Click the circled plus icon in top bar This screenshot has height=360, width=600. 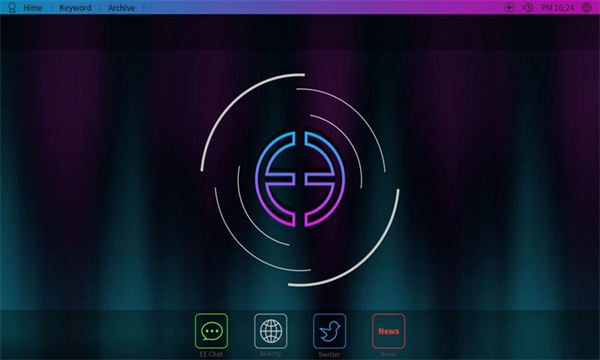coord(509,7)
